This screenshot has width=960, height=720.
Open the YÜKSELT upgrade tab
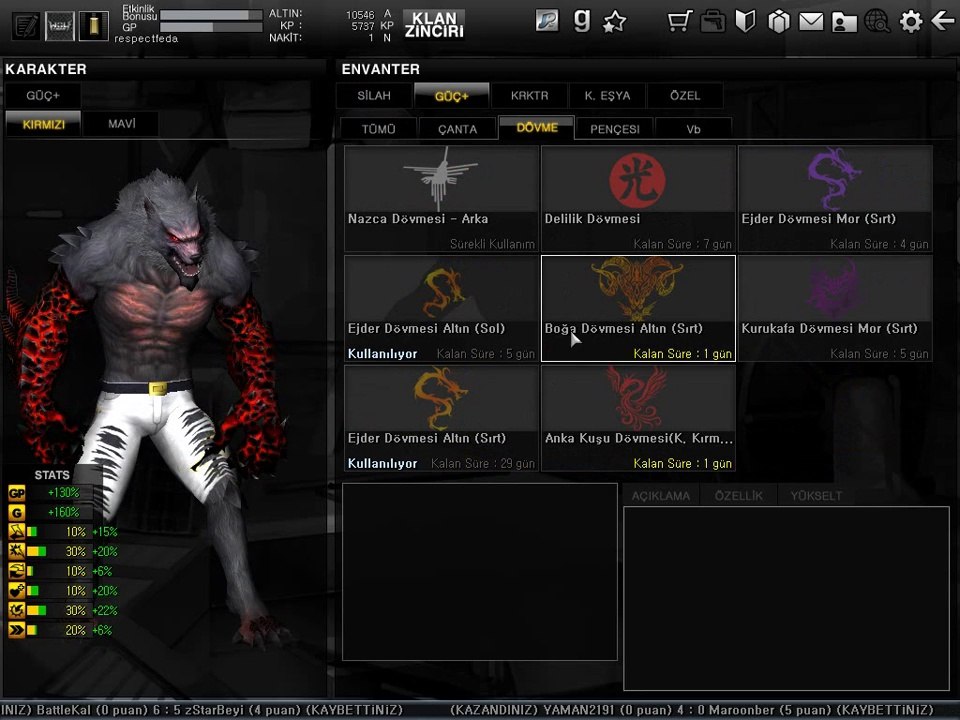(x=816, y=496)
